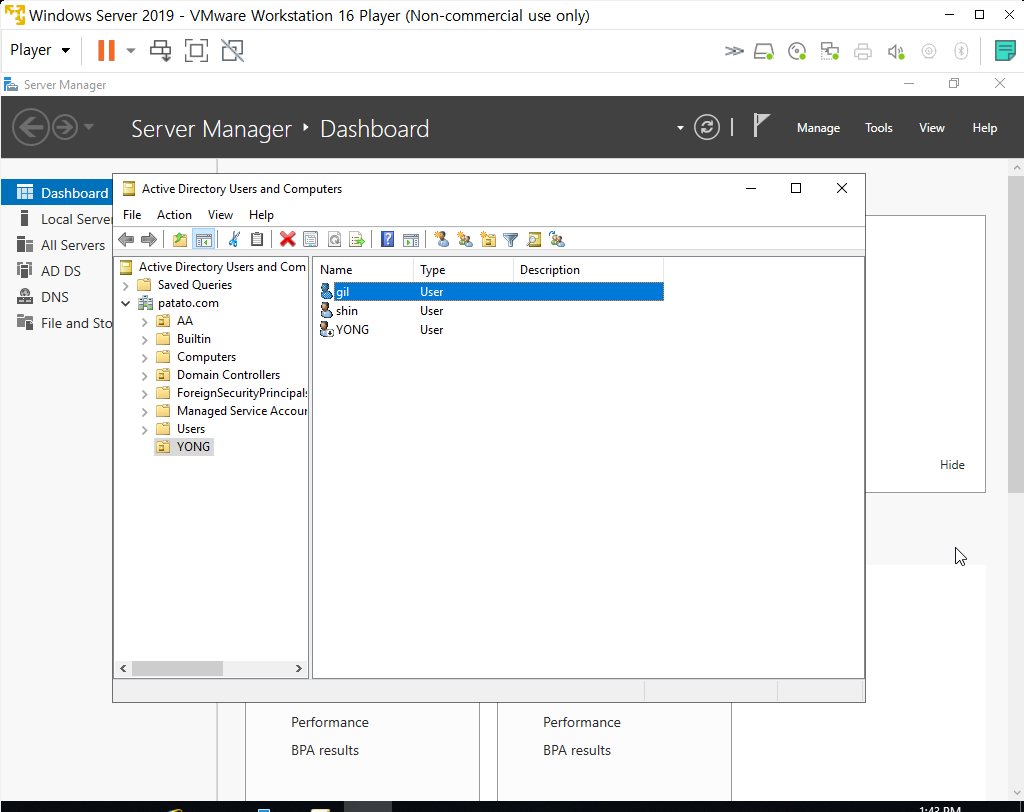The width and height of the screenshot is (1024, 812).
Task: Click the Back arrow in ADUC toolbar
Action: coord(126,240)
